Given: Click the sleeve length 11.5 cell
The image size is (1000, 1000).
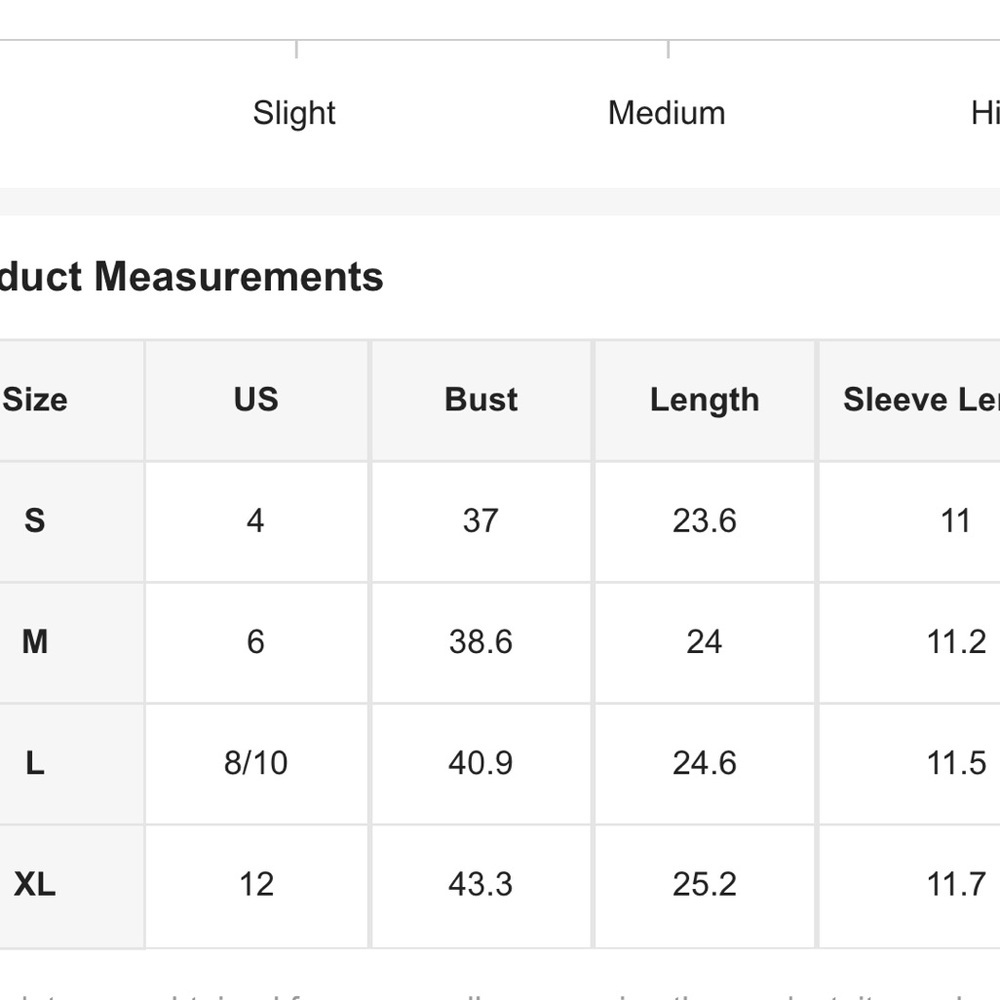Looking at the screenshot, I should click(x=956, y=764).
